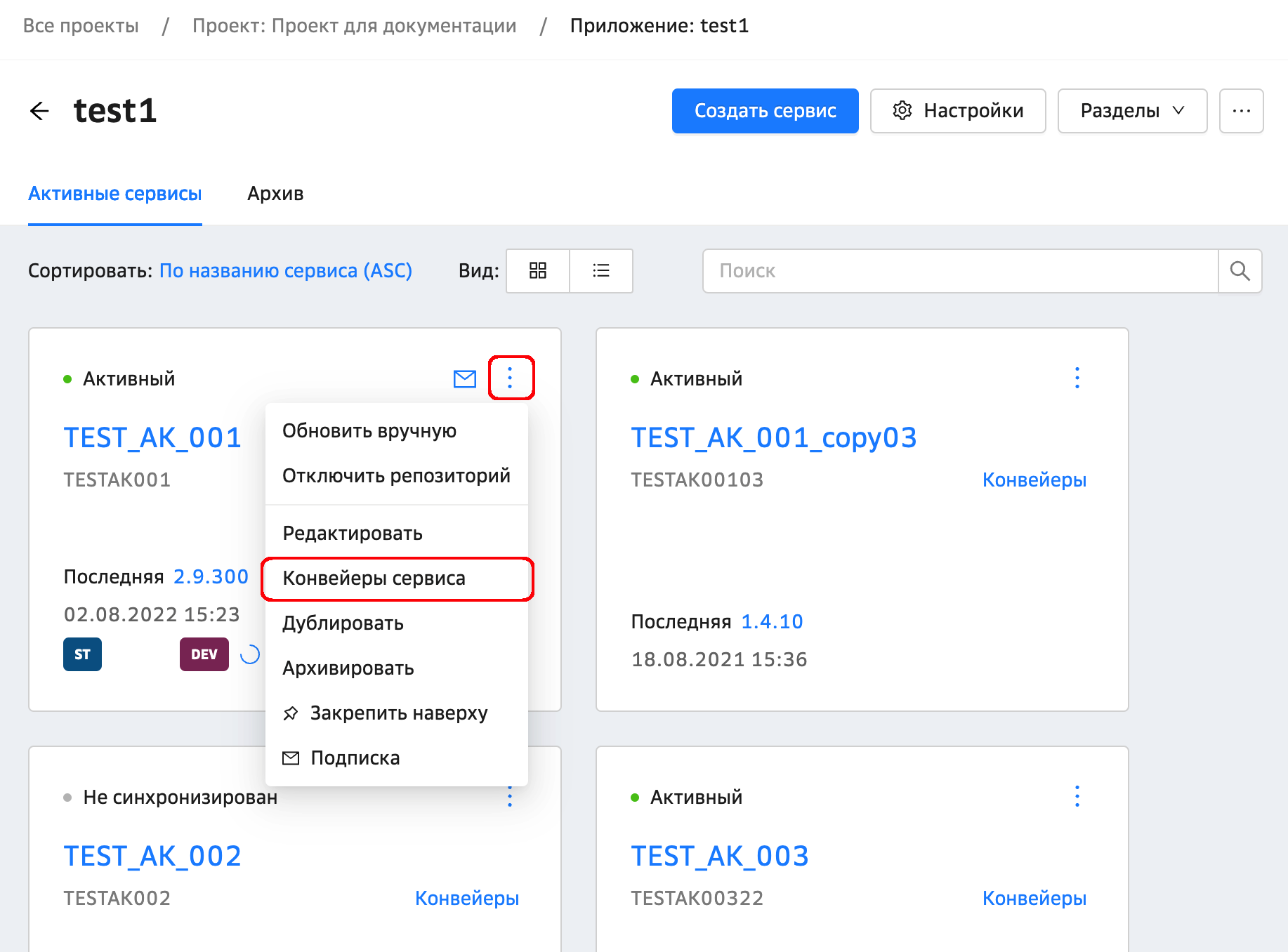Click the Поиск search input field
This screenshot has width=1288, height=952.
click(x=960, y=271)
